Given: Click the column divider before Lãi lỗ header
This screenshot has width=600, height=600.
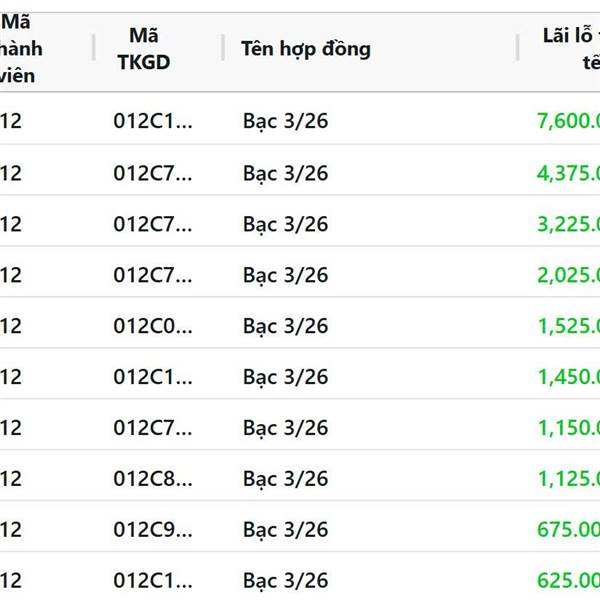Looking at the screenshot, I should click(x=518, y=48).
